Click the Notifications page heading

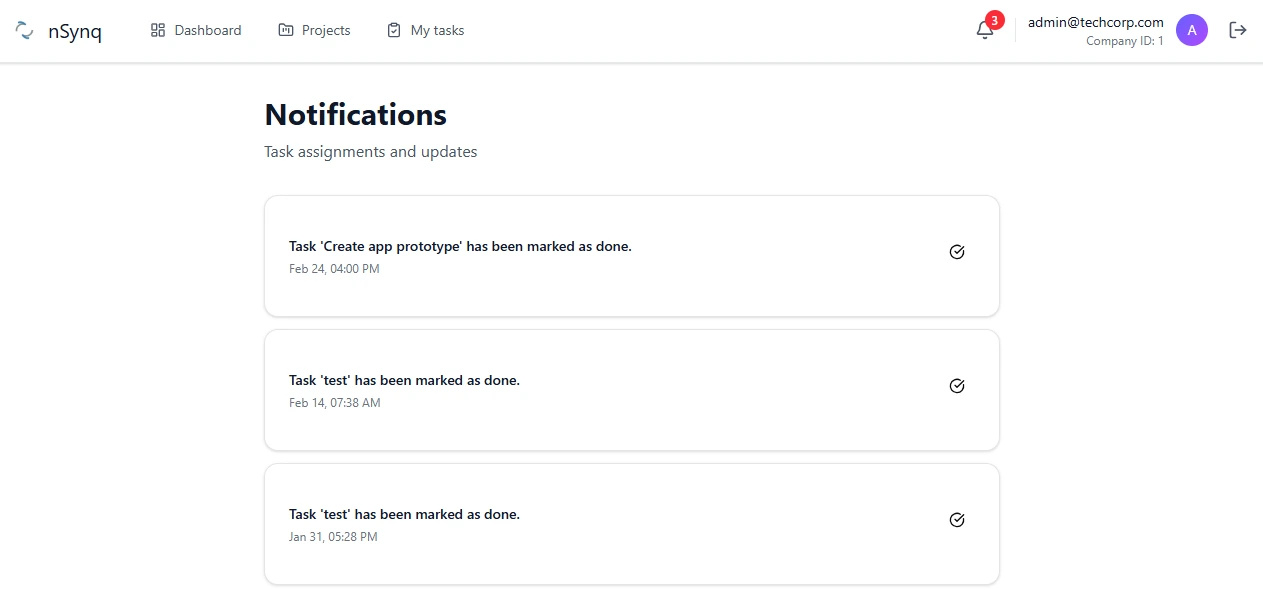[x=355, y=114]
